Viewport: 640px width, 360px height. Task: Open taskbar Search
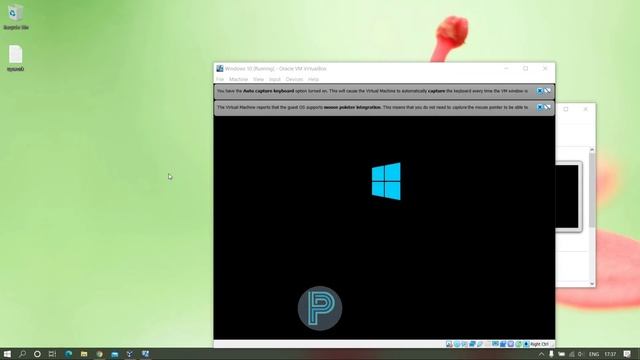click(22, 354)
